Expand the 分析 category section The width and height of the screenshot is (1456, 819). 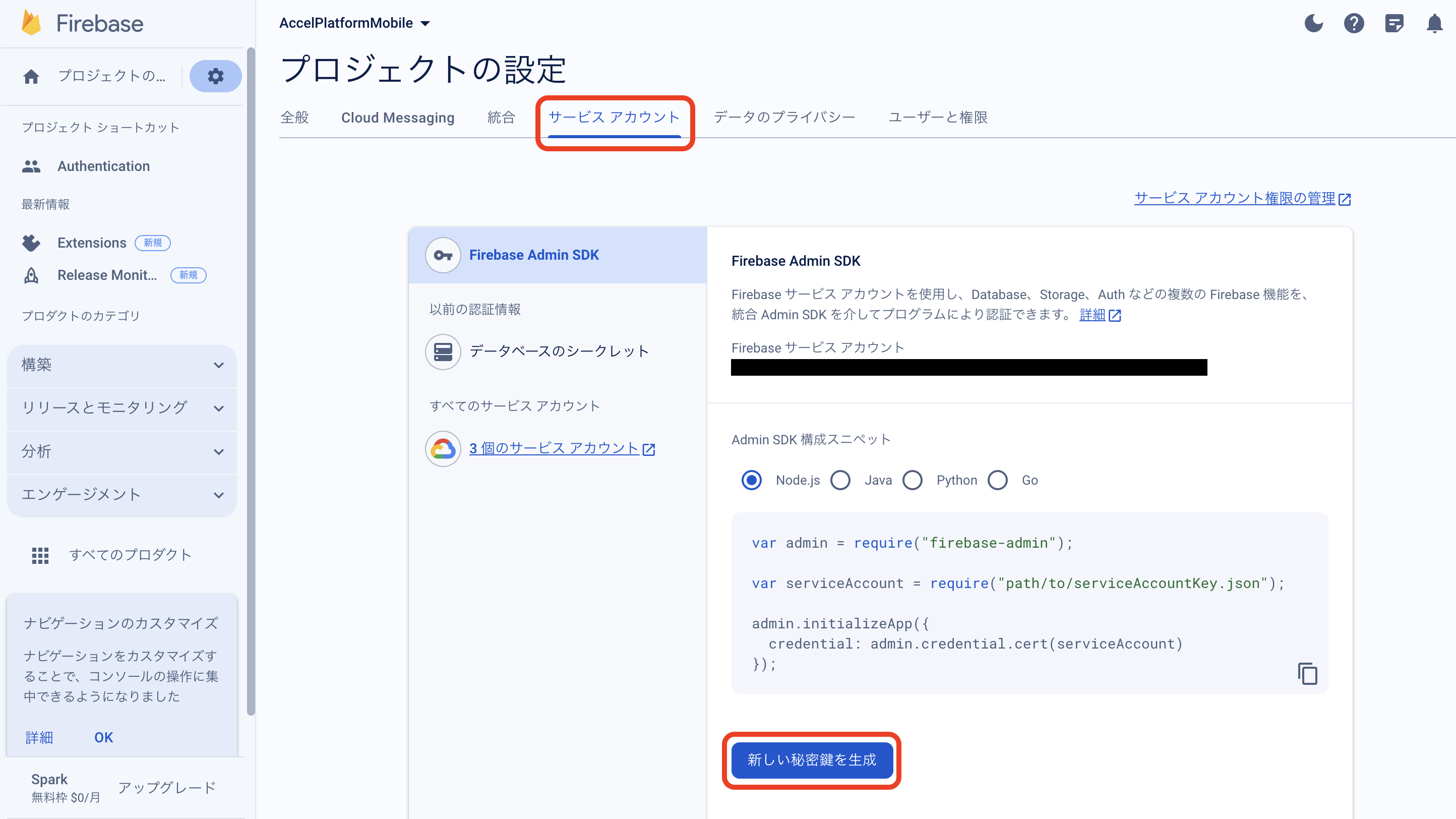pyautogui.click(x=122, y=451)
